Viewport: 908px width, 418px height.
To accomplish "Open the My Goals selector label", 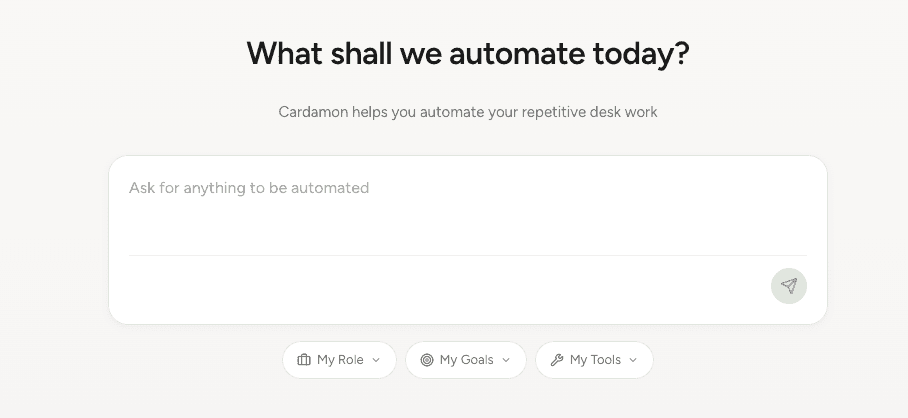I will point(466,360).
